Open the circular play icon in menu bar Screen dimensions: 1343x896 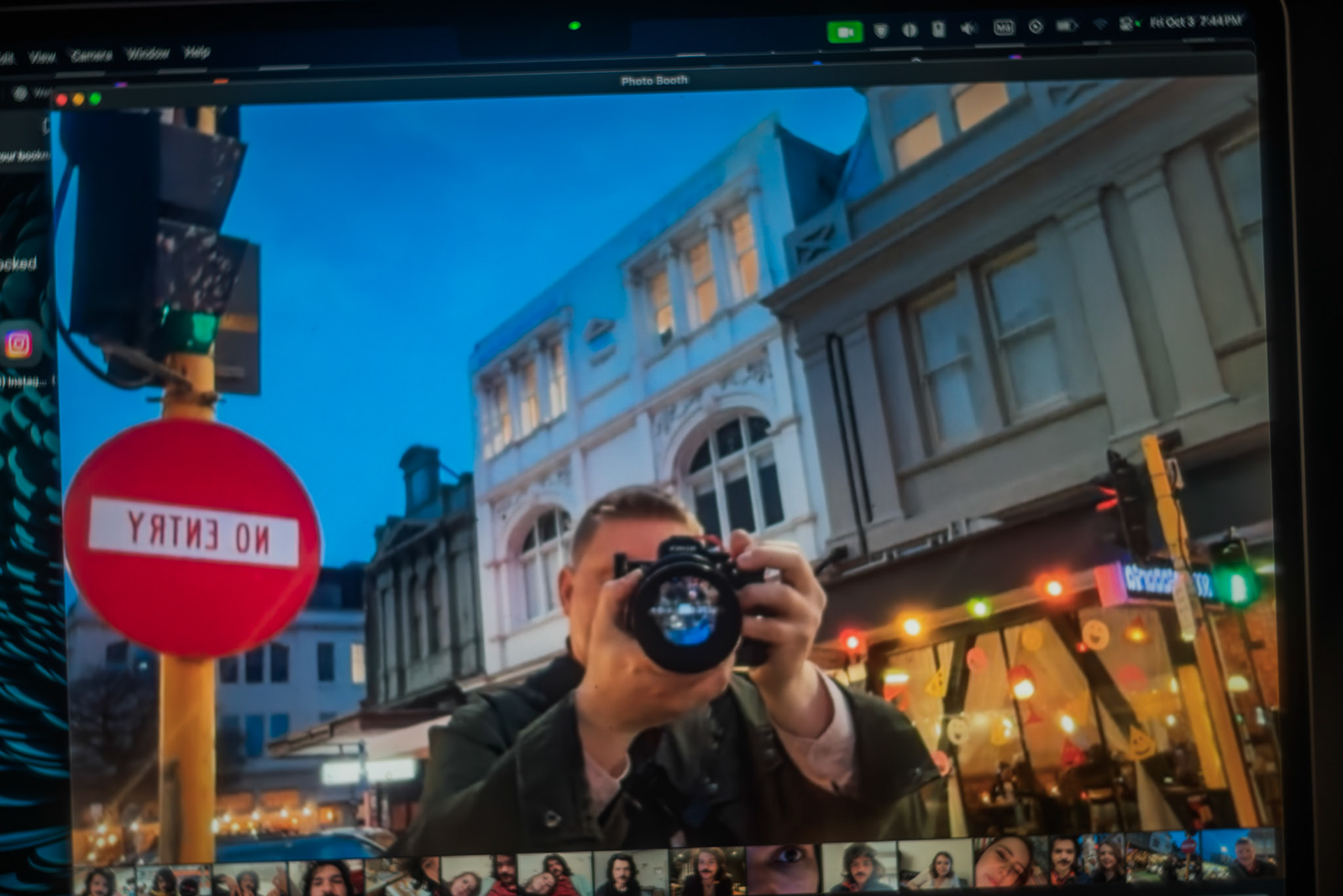(x=1036, y=27)
